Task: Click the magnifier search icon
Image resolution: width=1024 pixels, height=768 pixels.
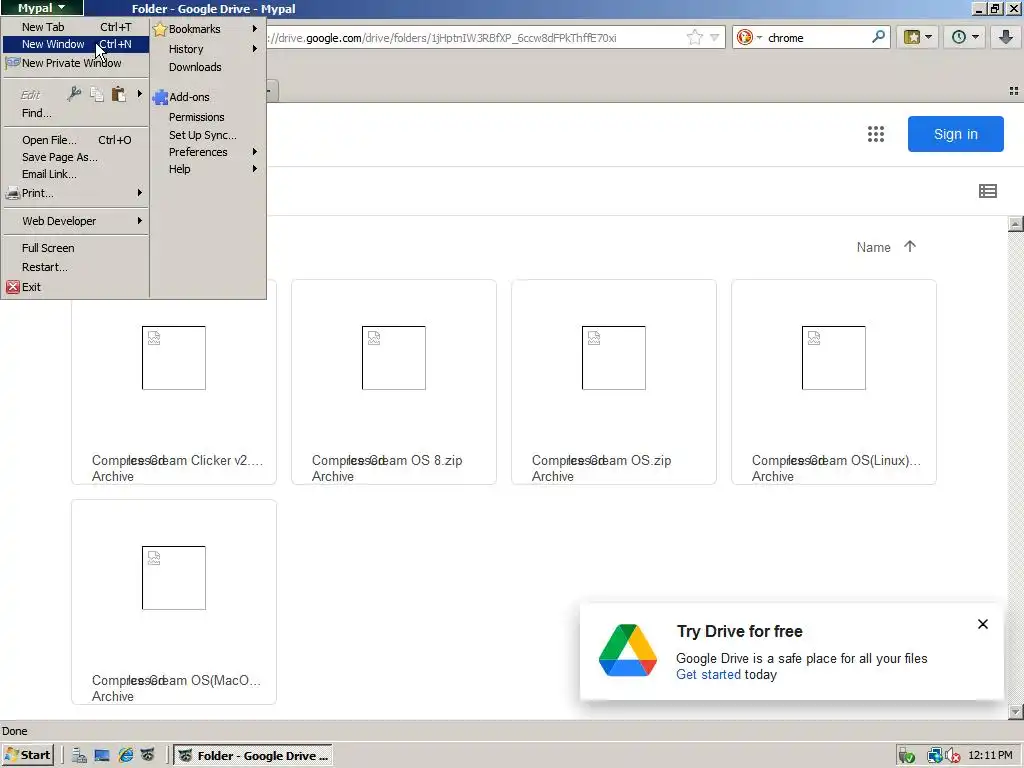Action: click(878, 37)
